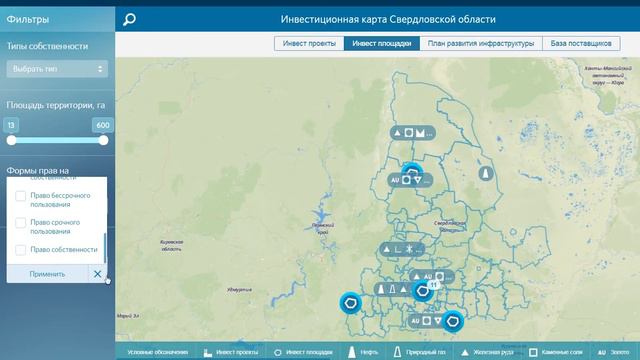Click the Типы собственности label
Screen dimensions: 640x360
[47, 46]
